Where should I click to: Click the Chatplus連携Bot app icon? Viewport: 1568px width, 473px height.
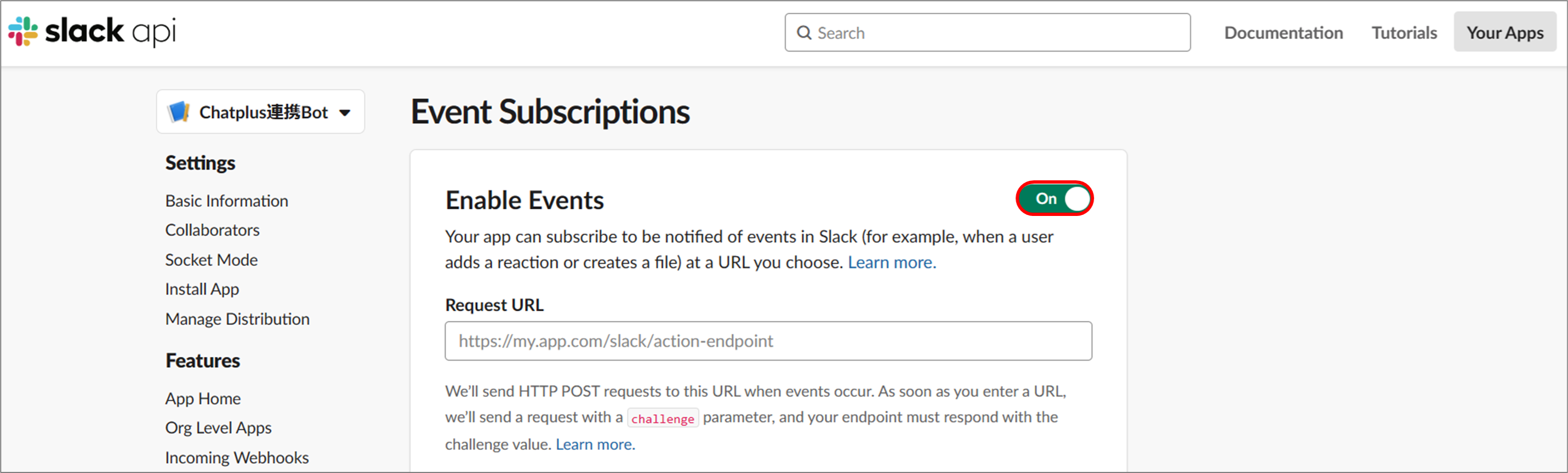(x=178, y=112)
